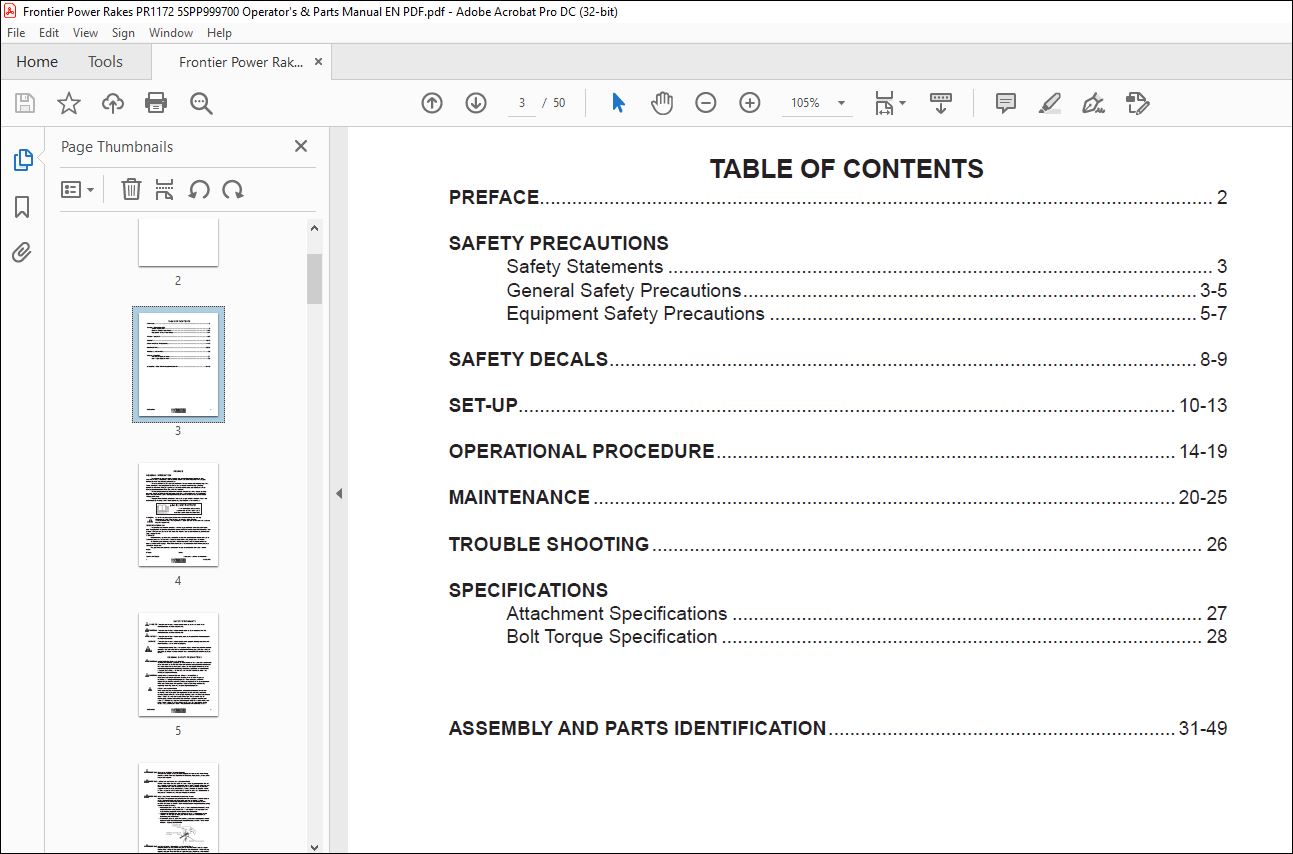Open the Window menu
This screenshot has width=1293, height=854.
pyautogui.click(x=171, y=33)
